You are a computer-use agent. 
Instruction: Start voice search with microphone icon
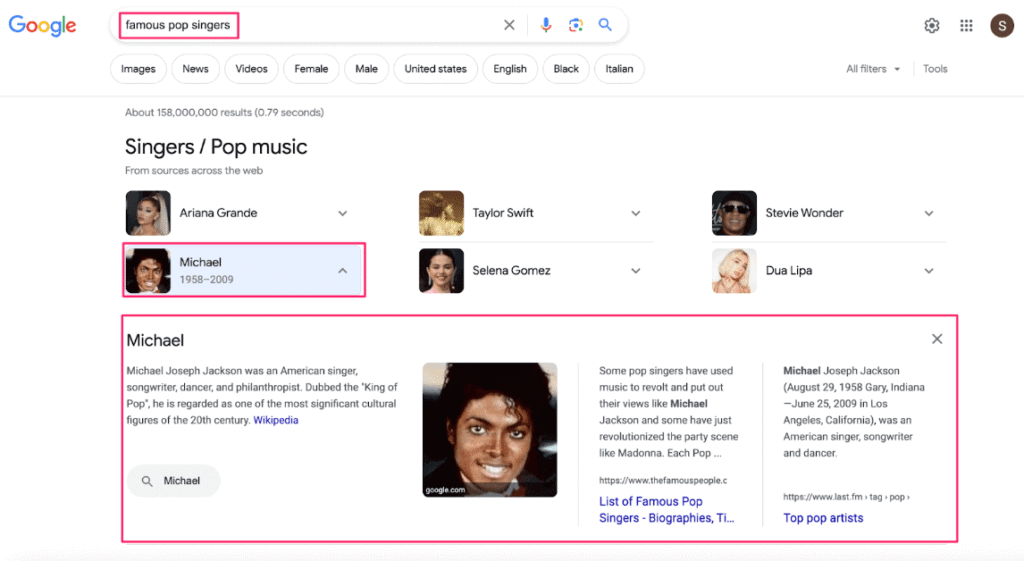[x=545, y=25]
